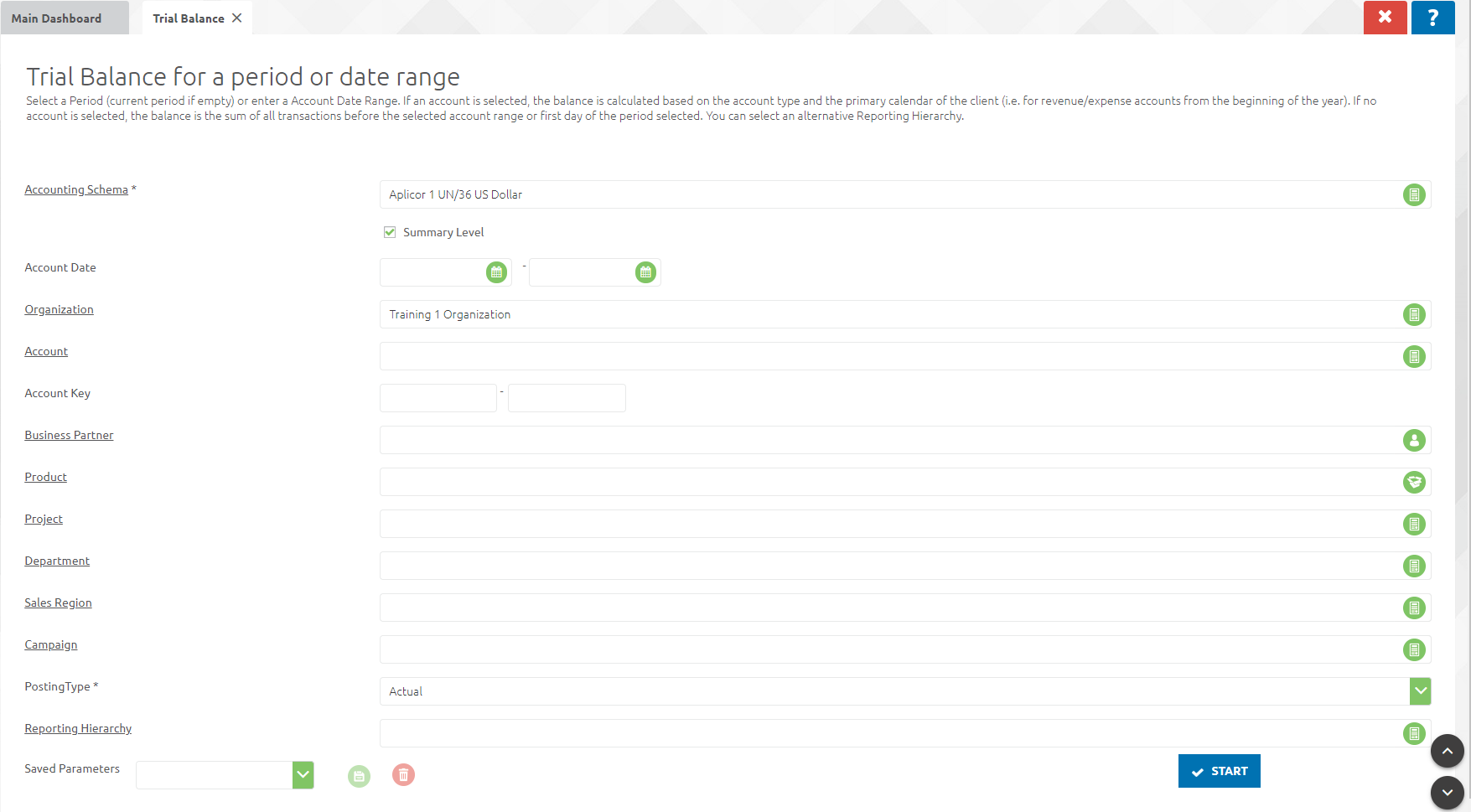The image size is (1471, 812).
Task: Close the Trial Balance tab with X
Action: 237,18
